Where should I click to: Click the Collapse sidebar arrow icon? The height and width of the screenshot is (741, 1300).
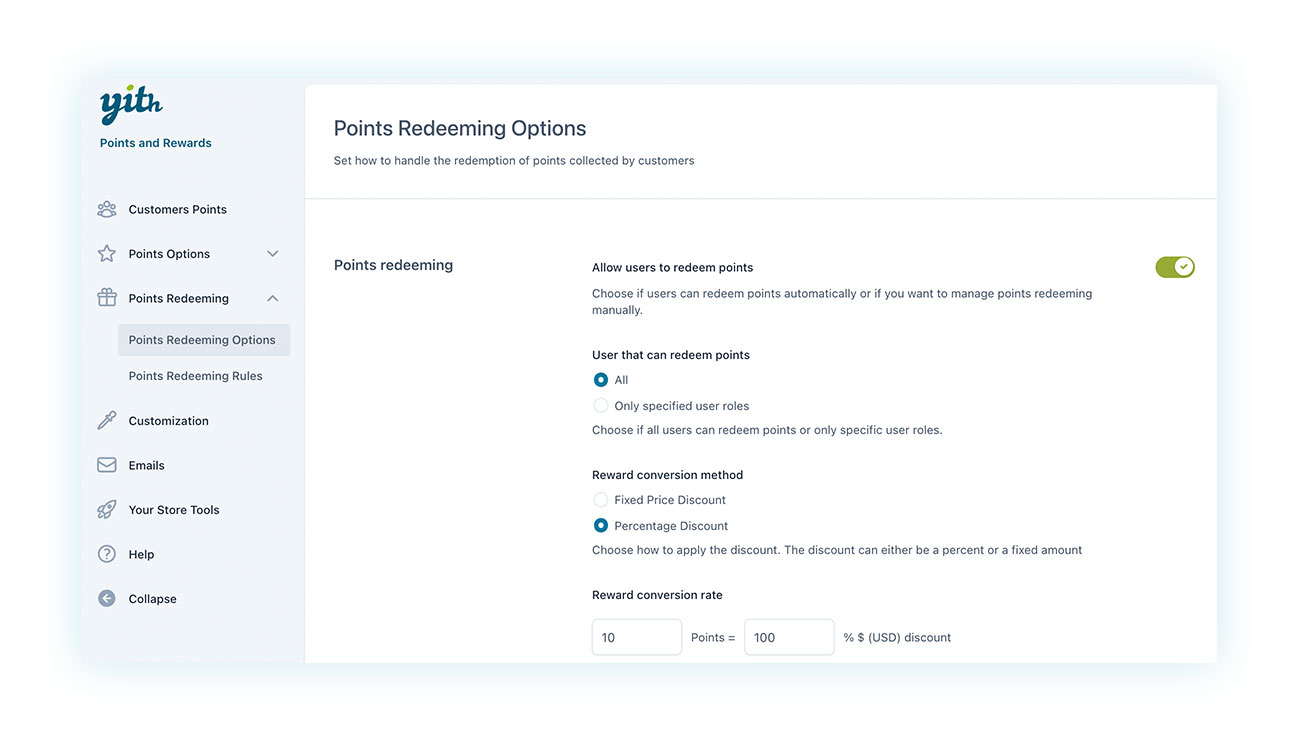coord(107,598)
